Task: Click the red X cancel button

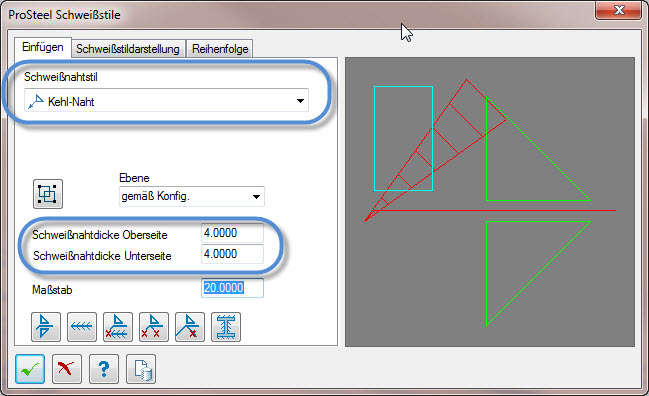Action: 67,369
